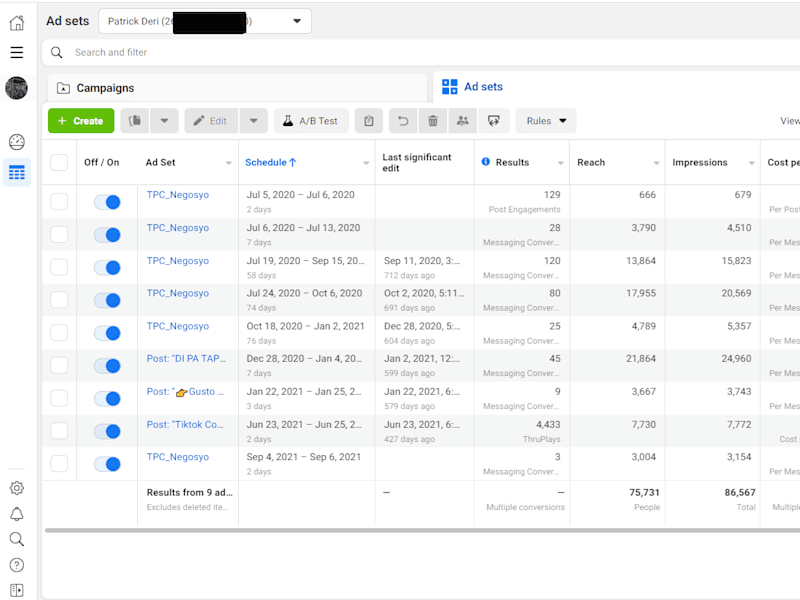
Task: Click the Campaigns folder icon
Action: [63, 88]
